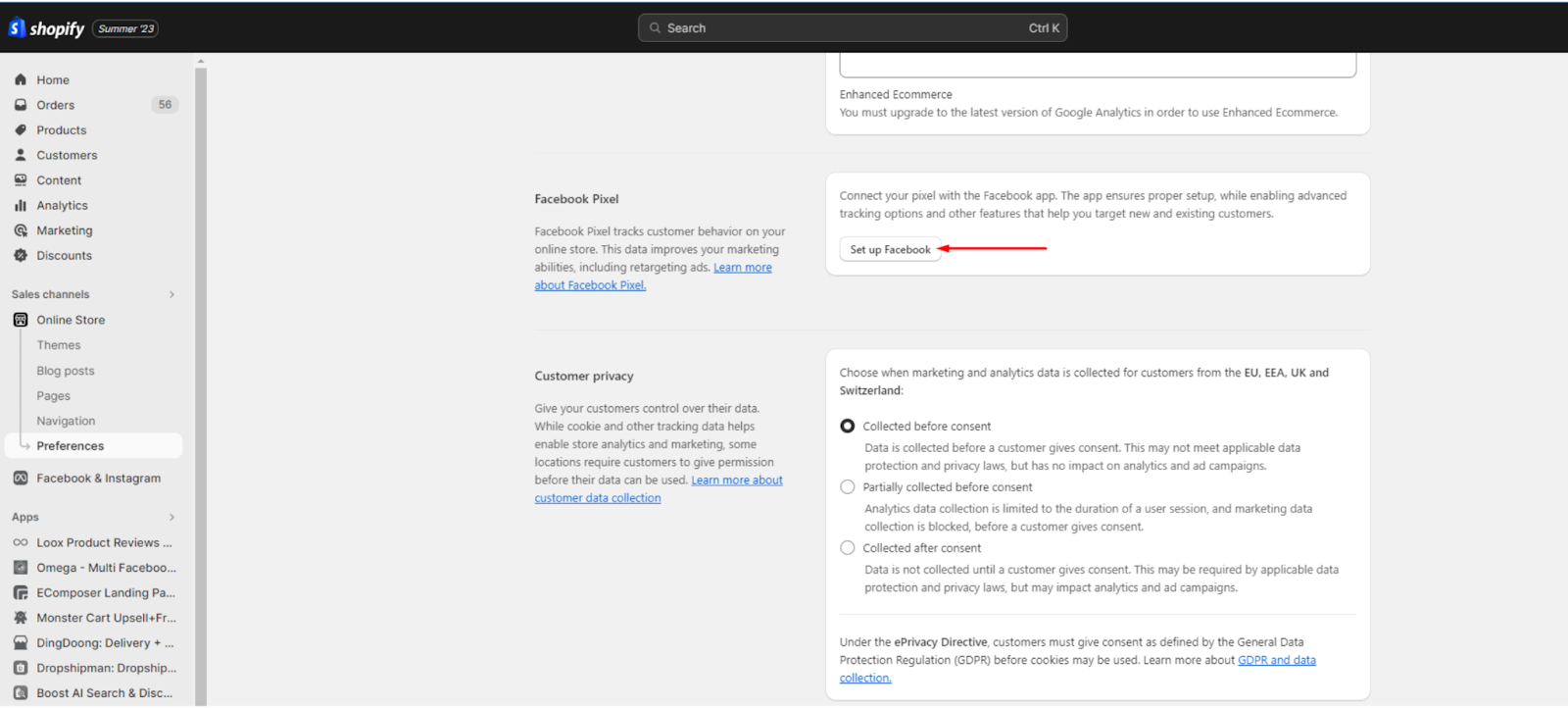Screen dimensions: 1568x708
Task: Click the Loox Product Reviews app icon
Action: tap(21, 542)
